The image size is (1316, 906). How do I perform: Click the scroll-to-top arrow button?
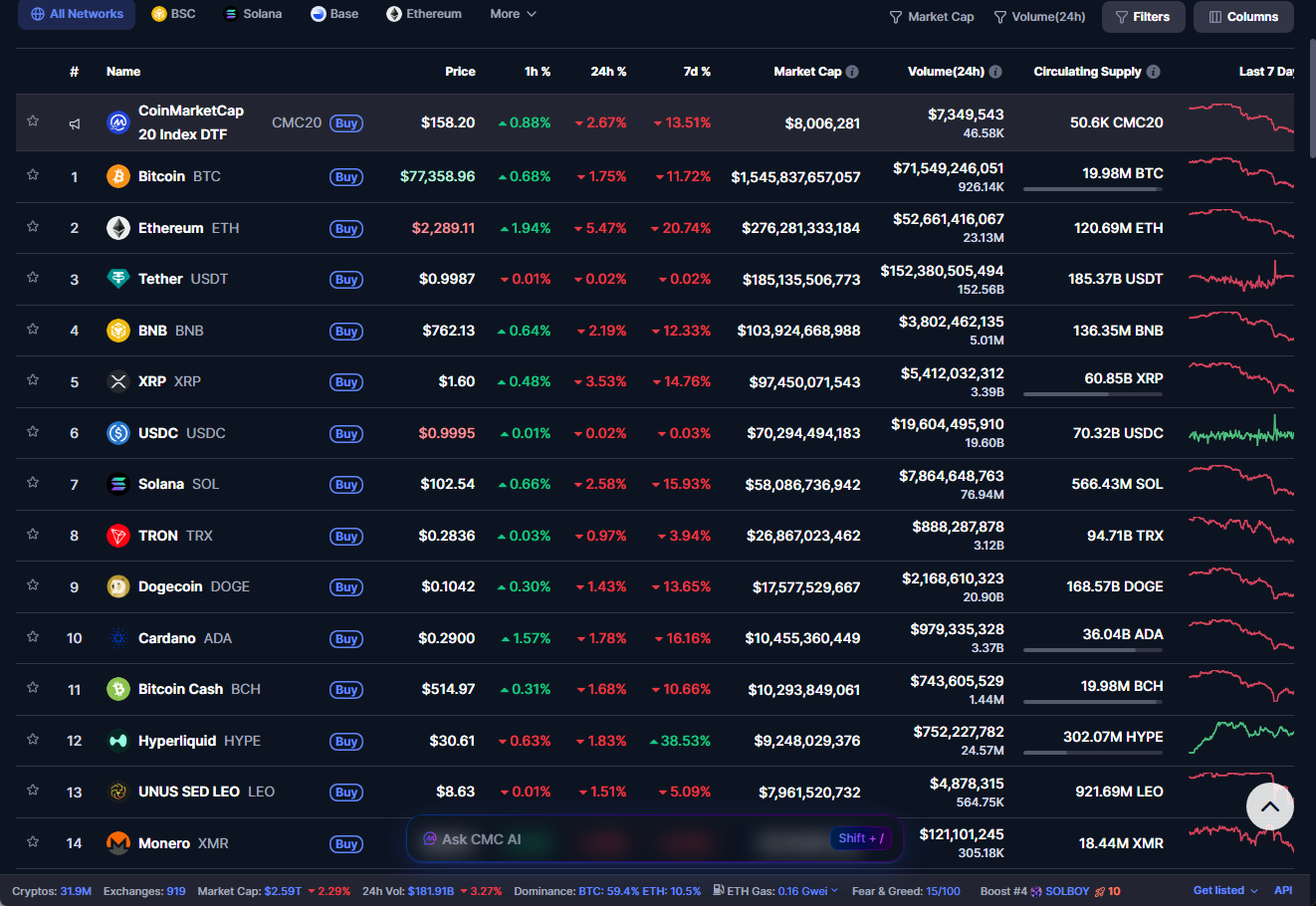1269,806
